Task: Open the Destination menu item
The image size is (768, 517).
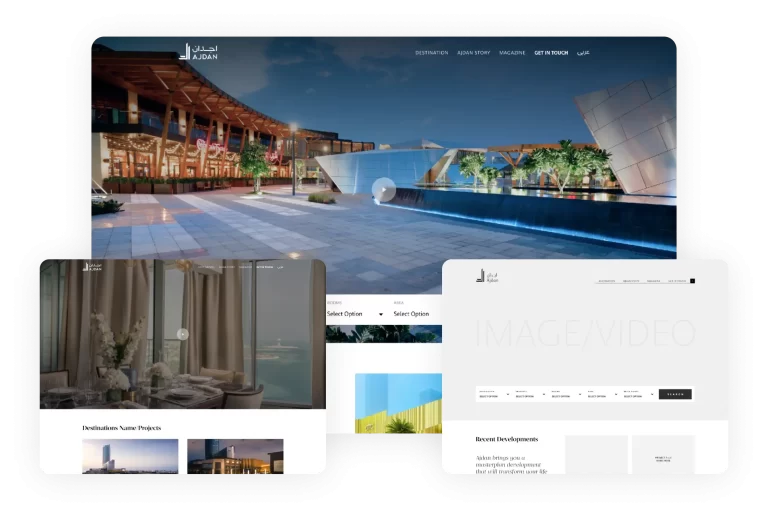Action: click(431, 52)
